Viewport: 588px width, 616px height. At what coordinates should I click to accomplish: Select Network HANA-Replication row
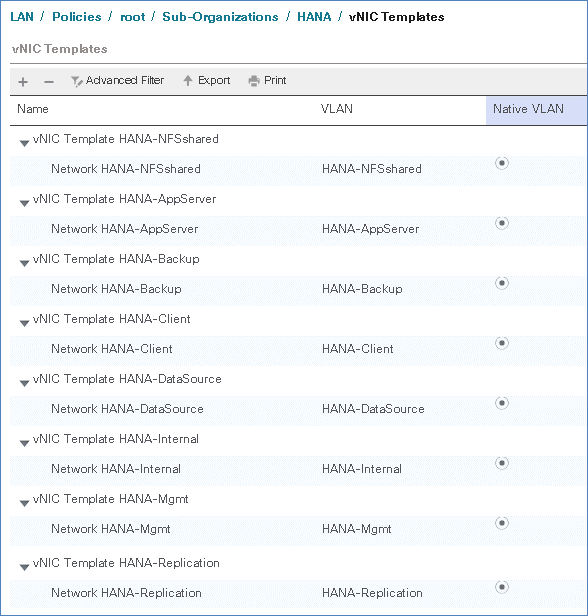(299, 594)
